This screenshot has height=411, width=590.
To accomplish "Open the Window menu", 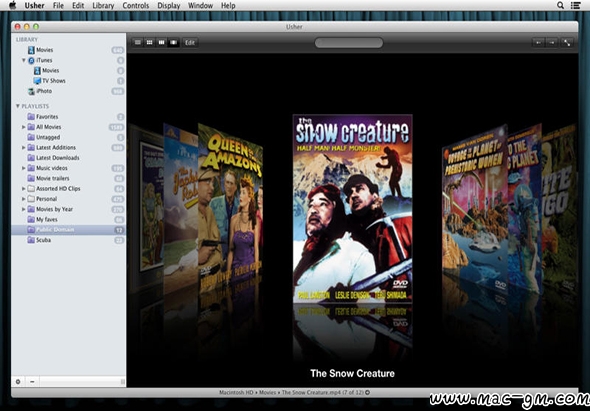I will (200, 5).
